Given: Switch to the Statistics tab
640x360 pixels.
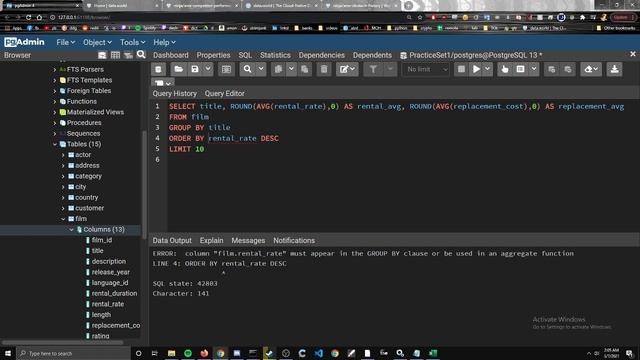Looking at the screenshot, I should [x=275, y=55].
